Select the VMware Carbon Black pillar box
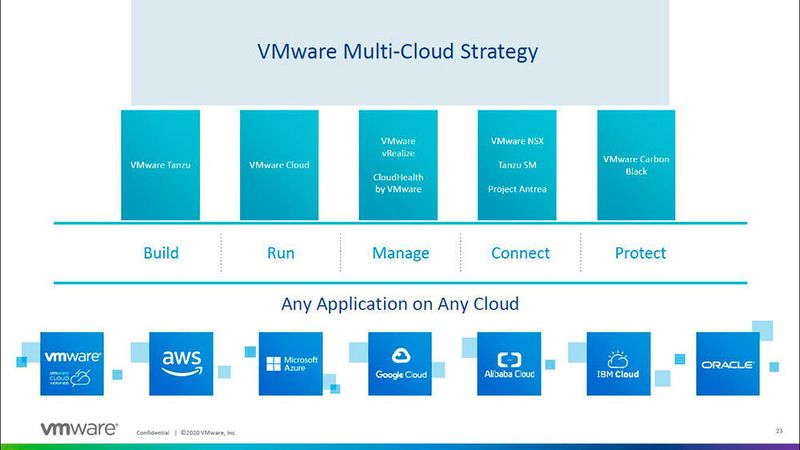 pos(636,165)
